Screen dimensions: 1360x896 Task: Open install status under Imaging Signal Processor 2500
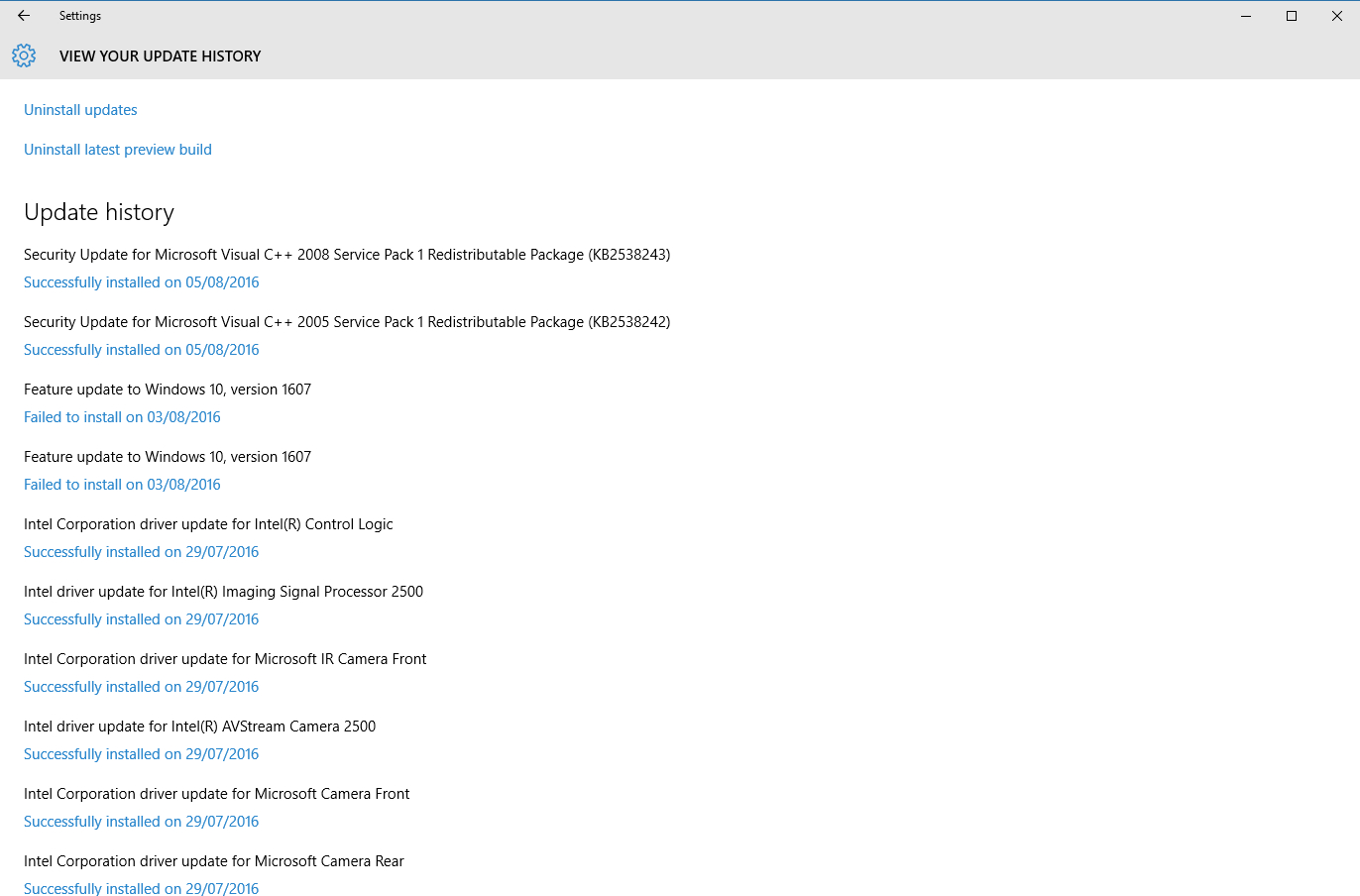click(142, 619)
